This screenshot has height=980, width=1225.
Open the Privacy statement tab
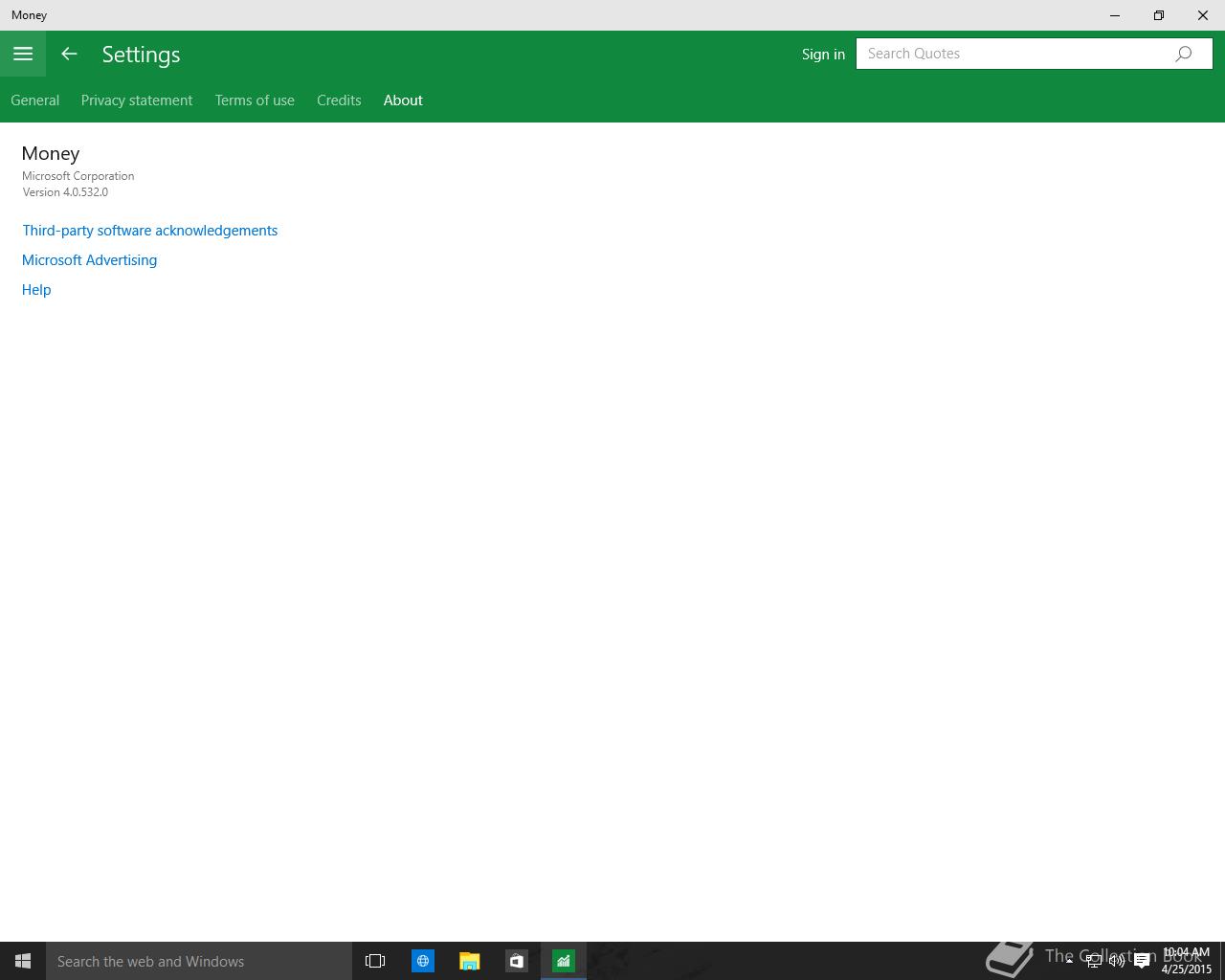coord(137,100)
